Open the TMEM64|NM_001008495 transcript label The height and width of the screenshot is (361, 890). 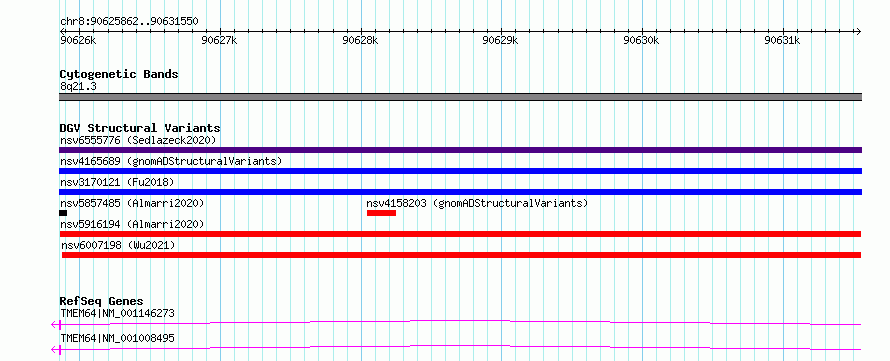pyautogui.click(x=117, y=338)
